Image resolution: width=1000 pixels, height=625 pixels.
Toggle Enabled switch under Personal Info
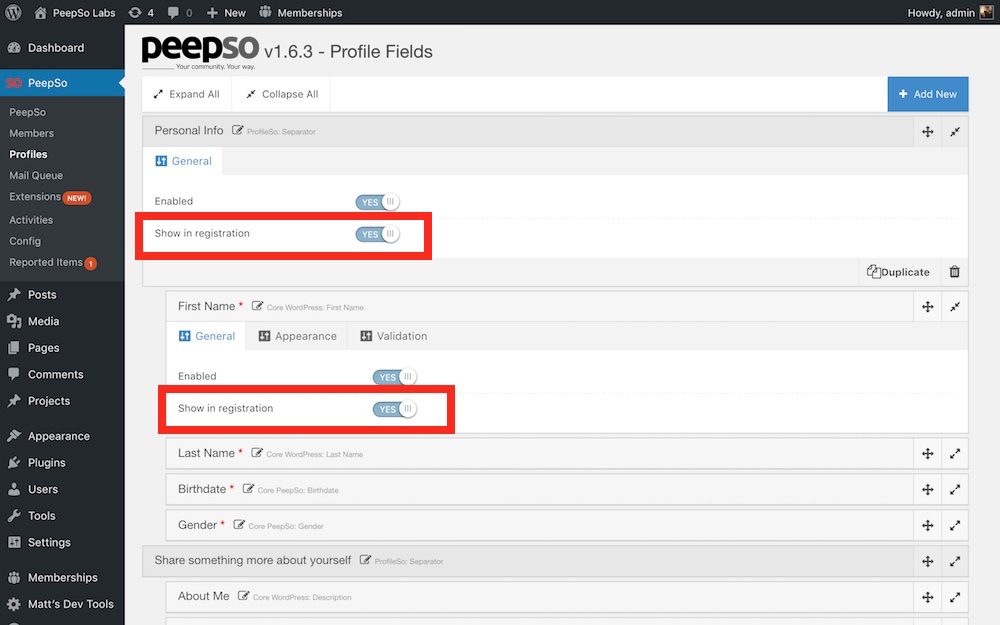pos(378,202)
